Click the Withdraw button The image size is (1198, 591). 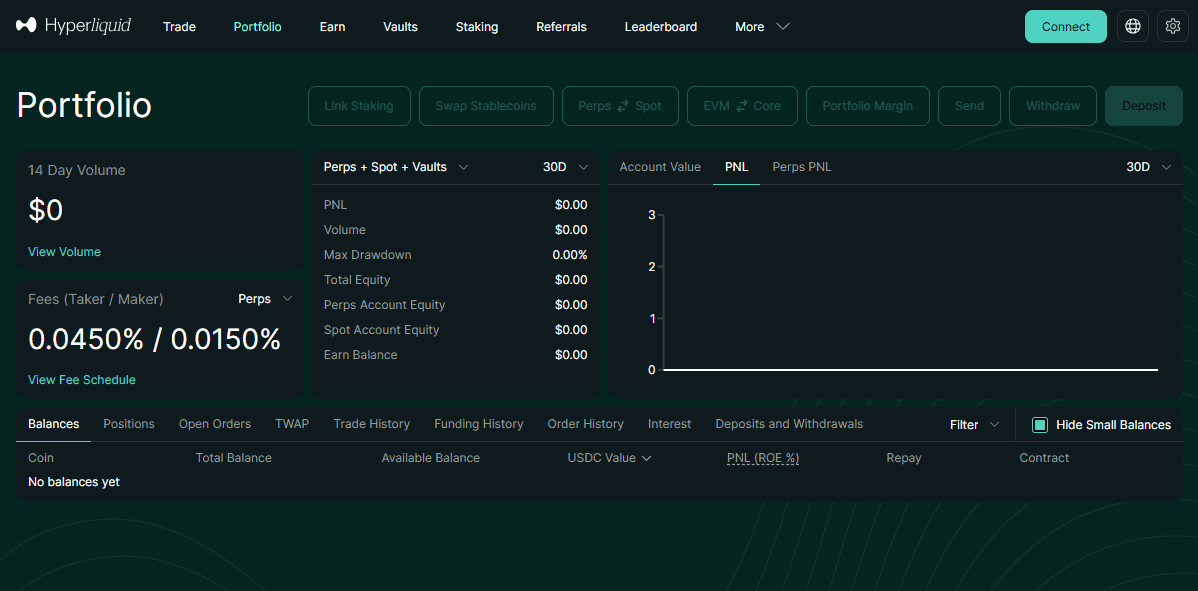pos(1053,106)
